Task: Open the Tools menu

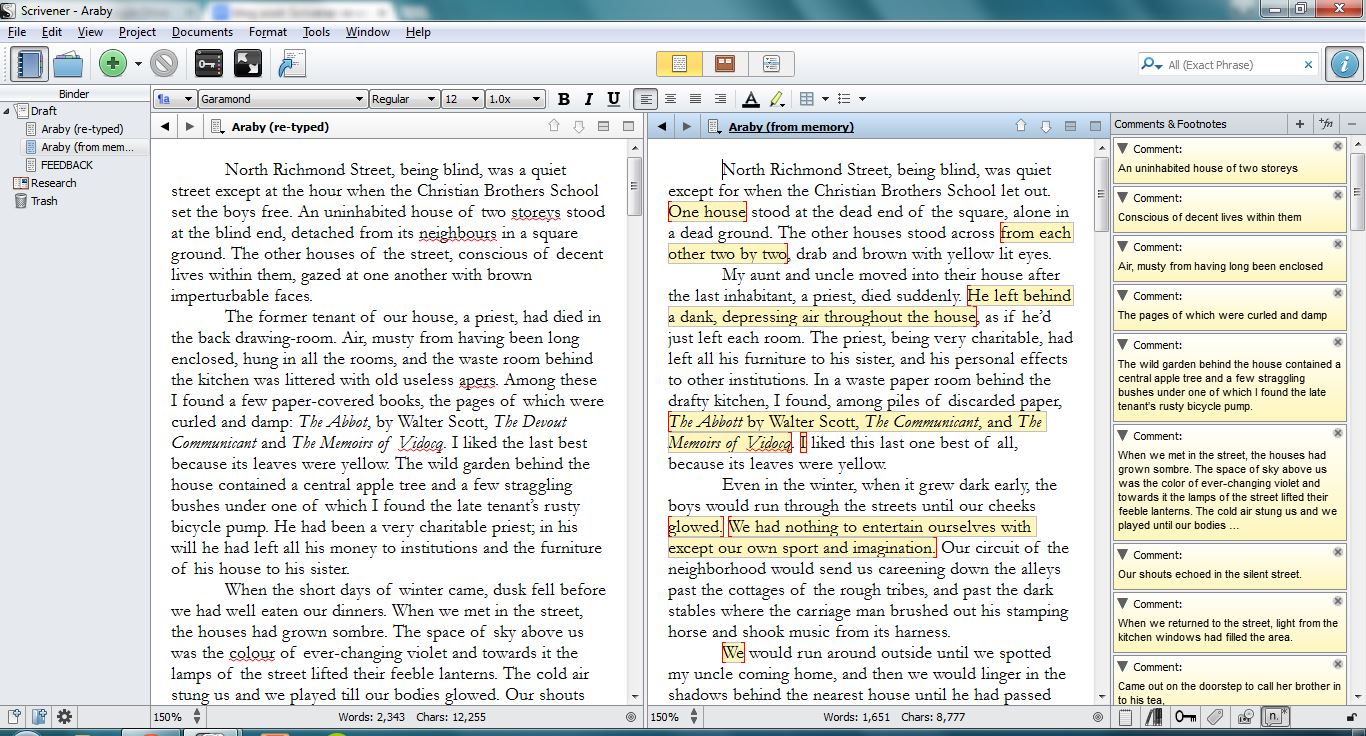Action: [x=317, y=32]
